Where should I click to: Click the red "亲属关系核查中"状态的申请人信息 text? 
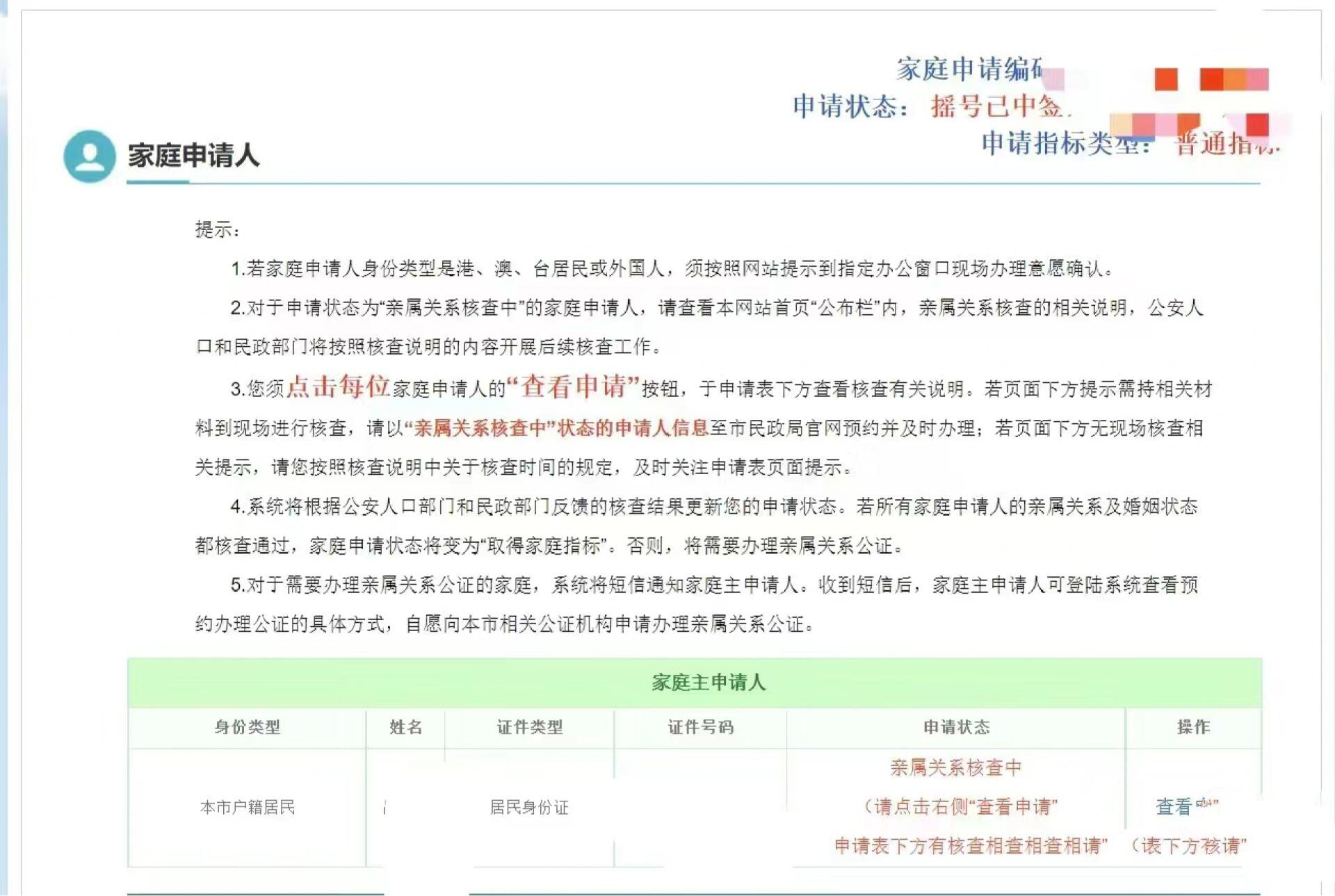pos(556,428)
